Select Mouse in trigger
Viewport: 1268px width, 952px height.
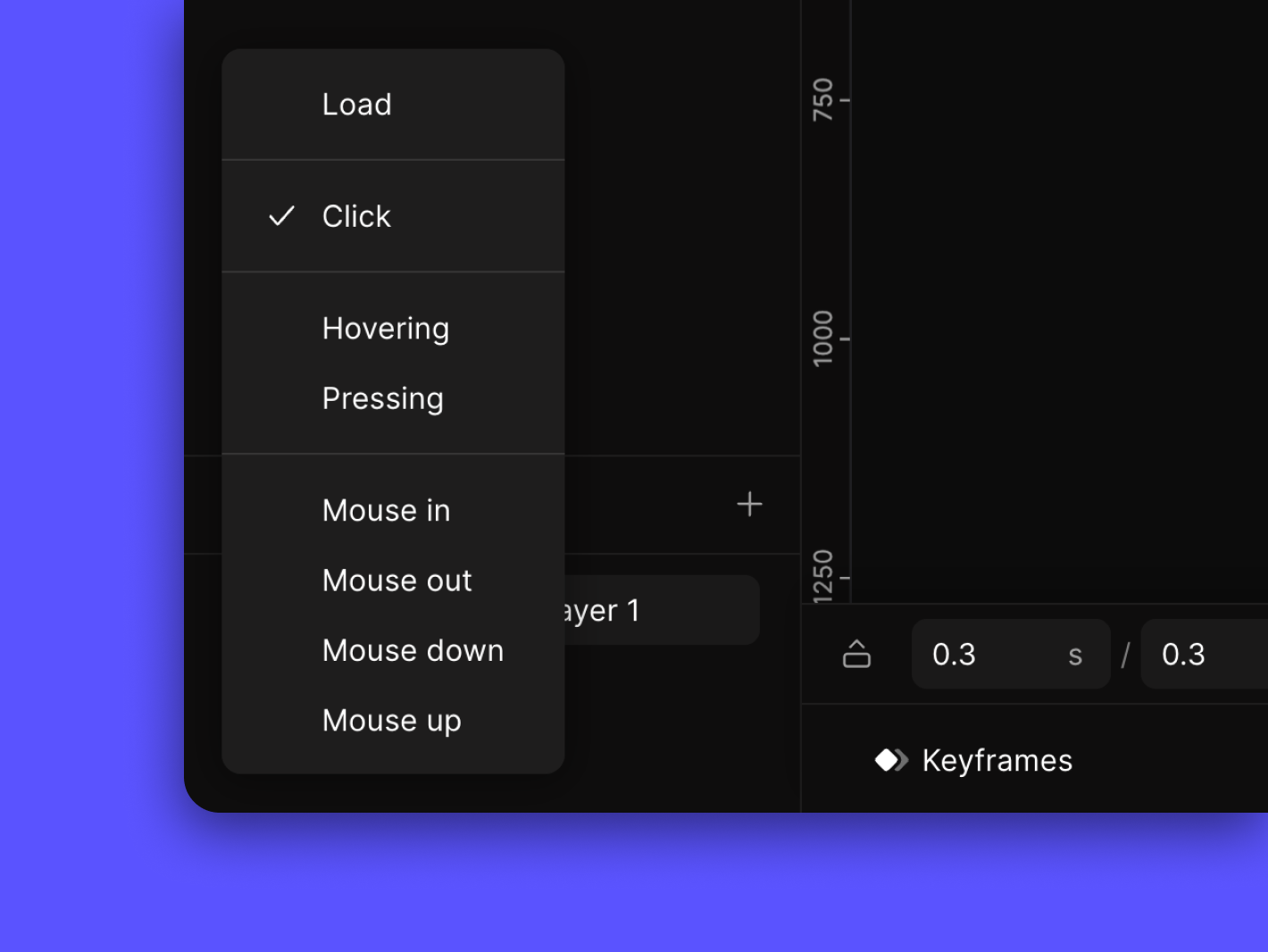(x=393, y=511)
